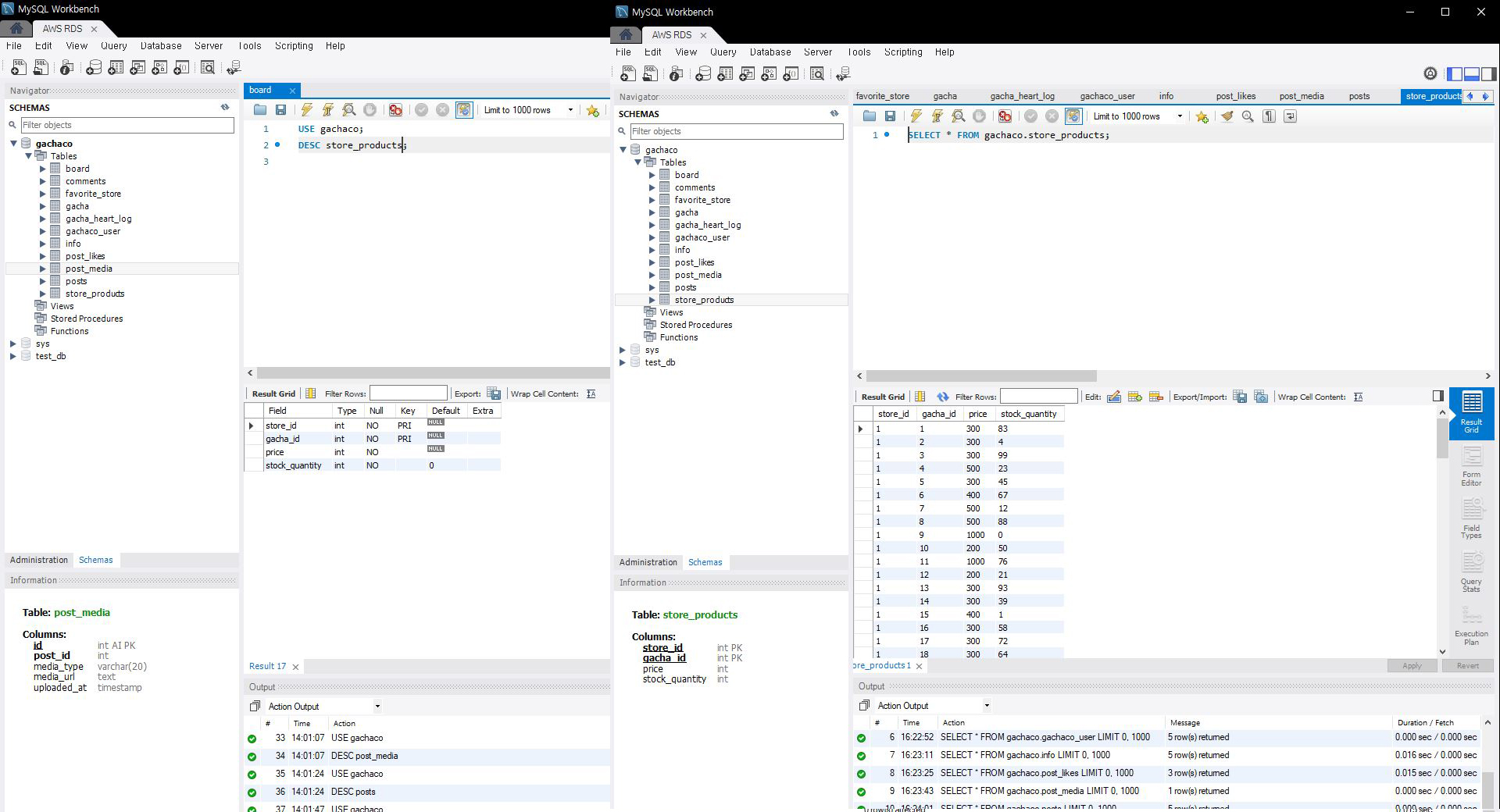Viewport: 1500px width, 812px height.
Task: Click delete selected rows icon in right window
Action: pyautogui.click(x=1156, y=397)
